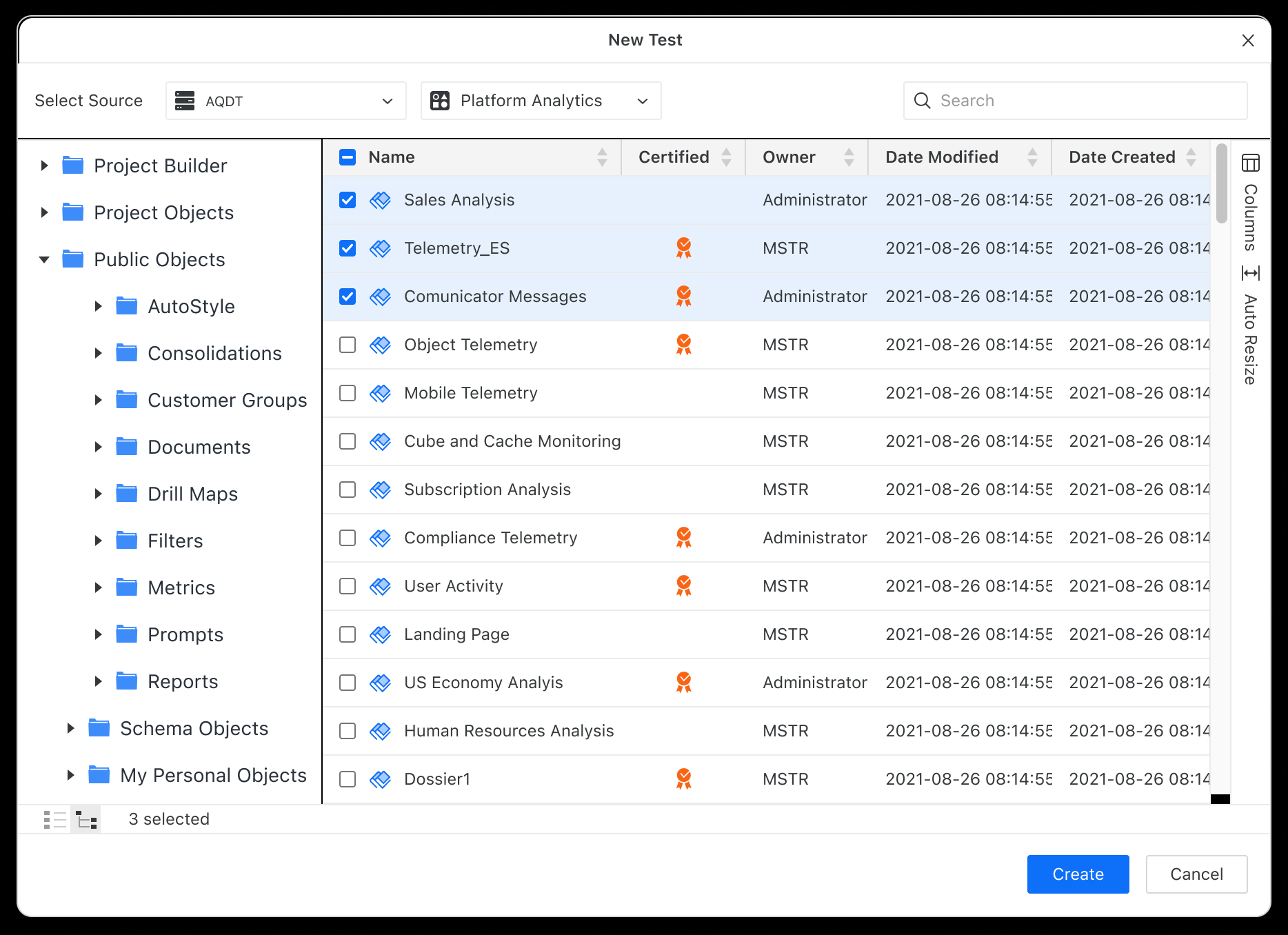This screenshot has width=1288, height=935.
Task: Click the certified badge on Telemetry_ES
Action: tap(683, 248)
